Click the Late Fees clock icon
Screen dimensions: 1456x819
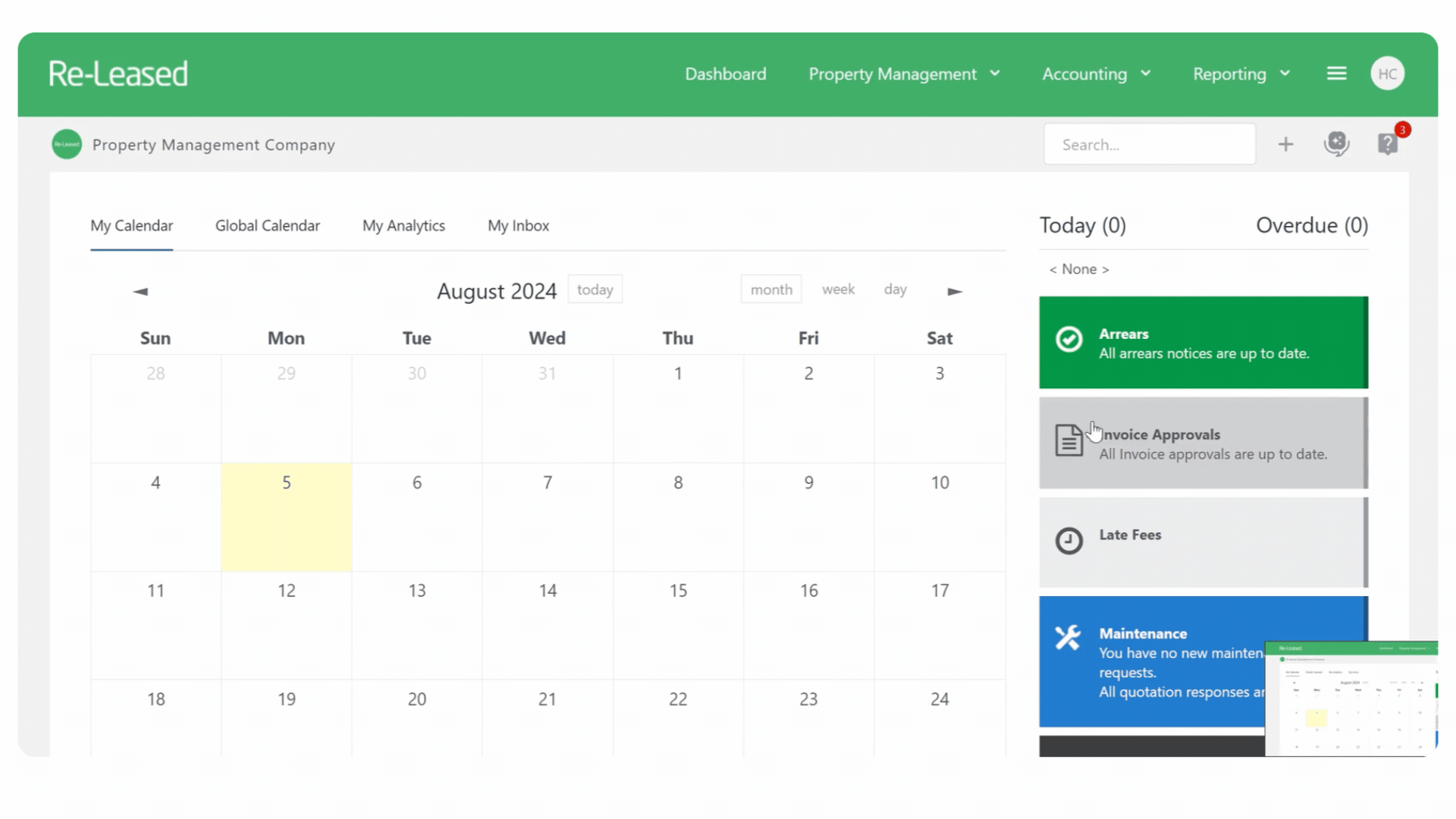pos(1068,541)
